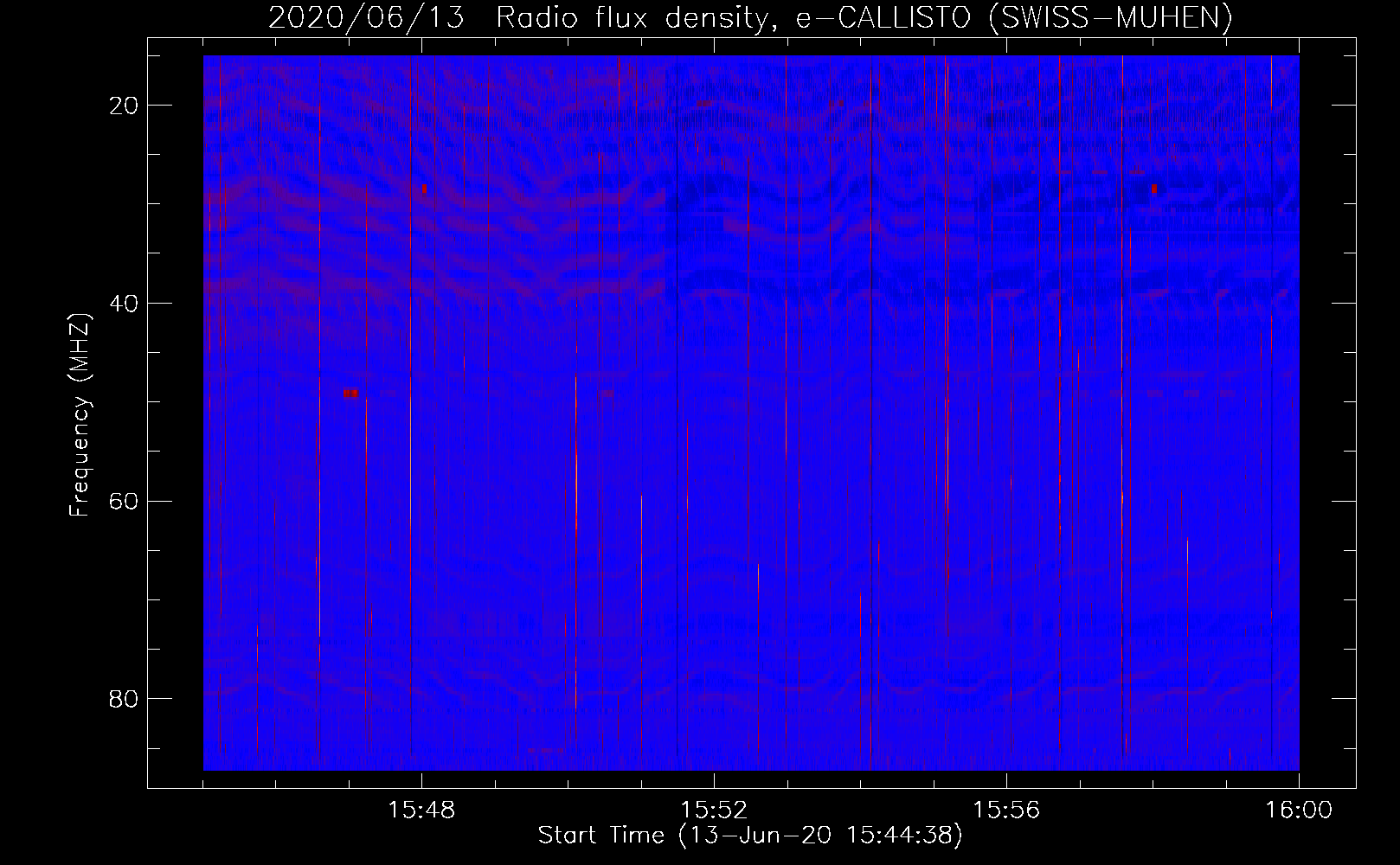1400x865 pixels.
Task: Click the 16:00 time tick label
Action: [x=1299, y=811]
